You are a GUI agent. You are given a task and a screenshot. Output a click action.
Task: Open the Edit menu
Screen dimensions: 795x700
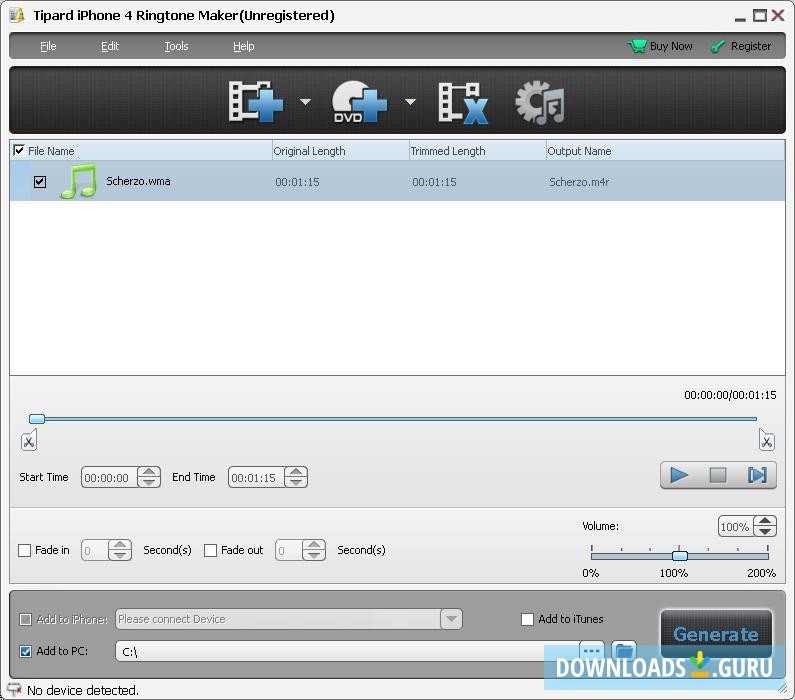click(110, 46)
